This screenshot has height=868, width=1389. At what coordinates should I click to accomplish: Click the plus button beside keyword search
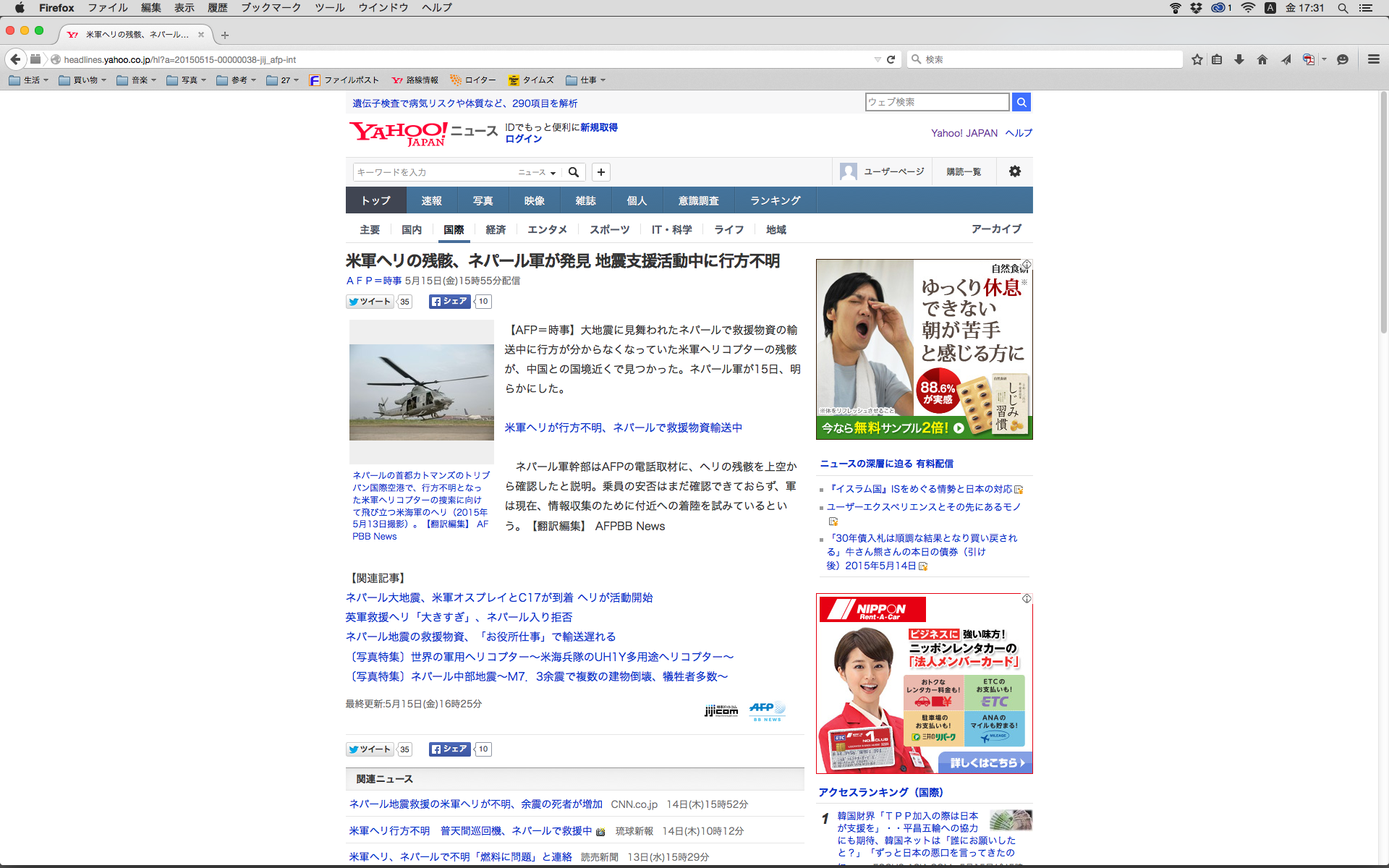tap(601, 172)
